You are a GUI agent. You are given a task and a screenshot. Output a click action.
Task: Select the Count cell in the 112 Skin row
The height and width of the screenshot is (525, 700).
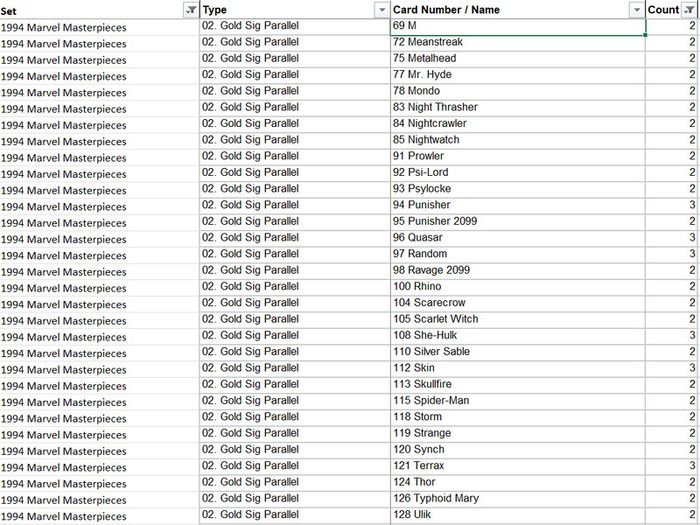[672, 368]
